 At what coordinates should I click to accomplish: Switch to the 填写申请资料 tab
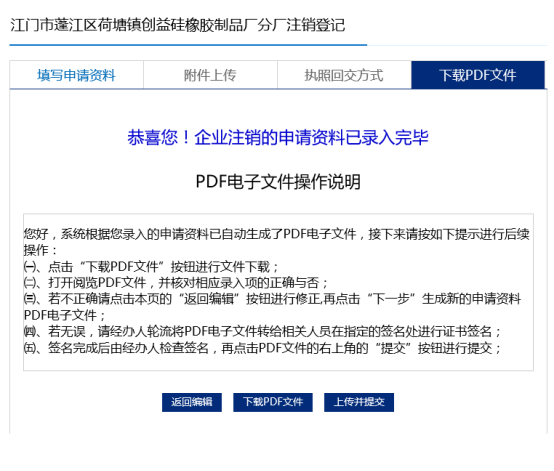(x=76, y=75)
